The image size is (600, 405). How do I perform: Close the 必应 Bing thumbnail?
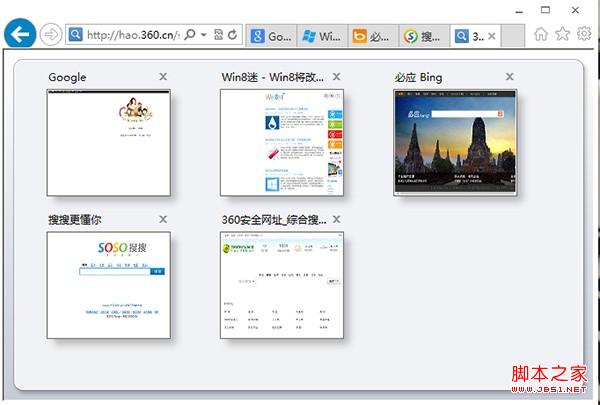click(509, 77)
